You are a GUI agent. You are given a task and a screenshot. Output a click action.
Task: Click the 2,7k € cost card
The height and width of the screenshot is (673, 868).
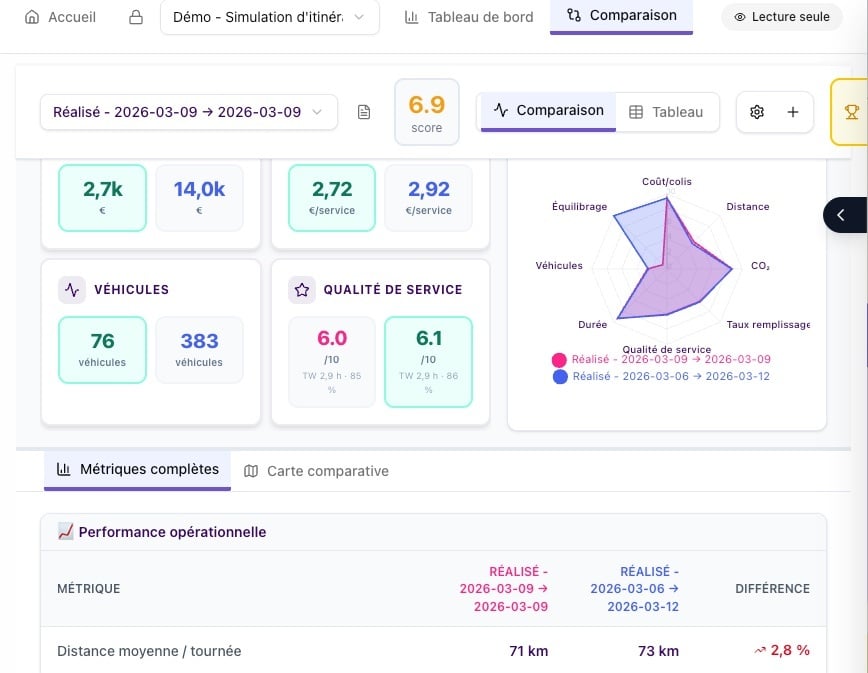pyautogui.click(x=102, y=198)
